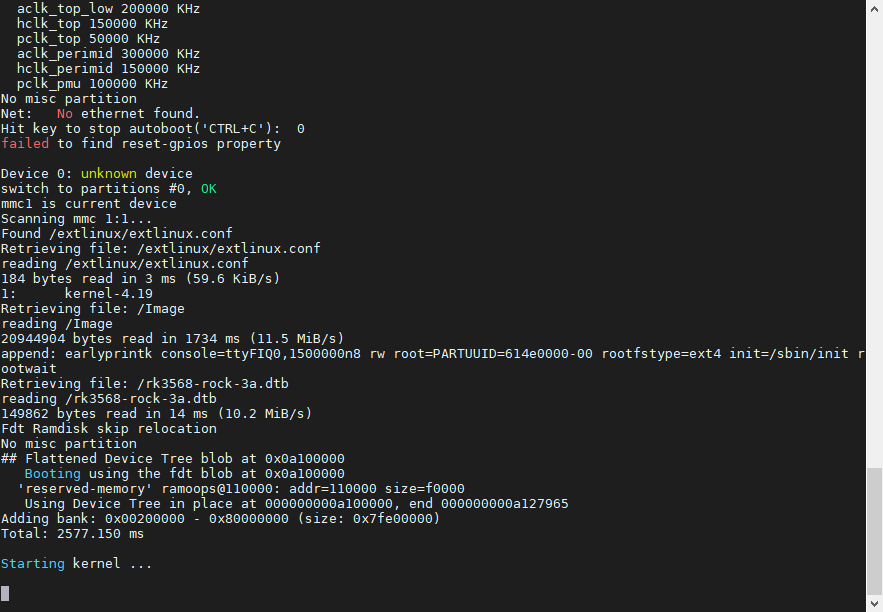Click the 'Starting kernel ...' line

pos(76,564)
